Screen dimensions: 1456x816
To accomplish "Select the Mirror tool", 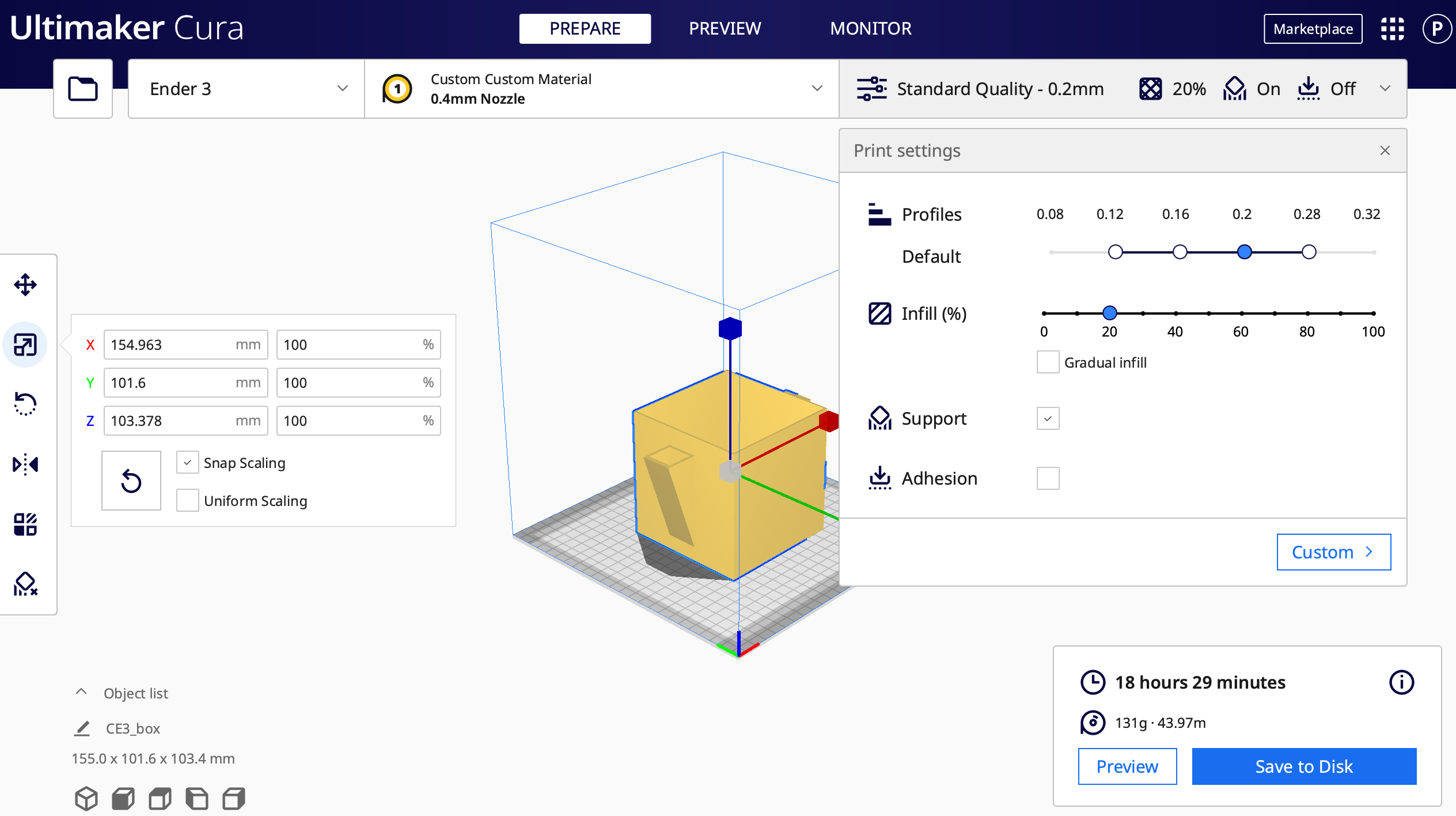I will pyautogui.click(x=25, y=464).
